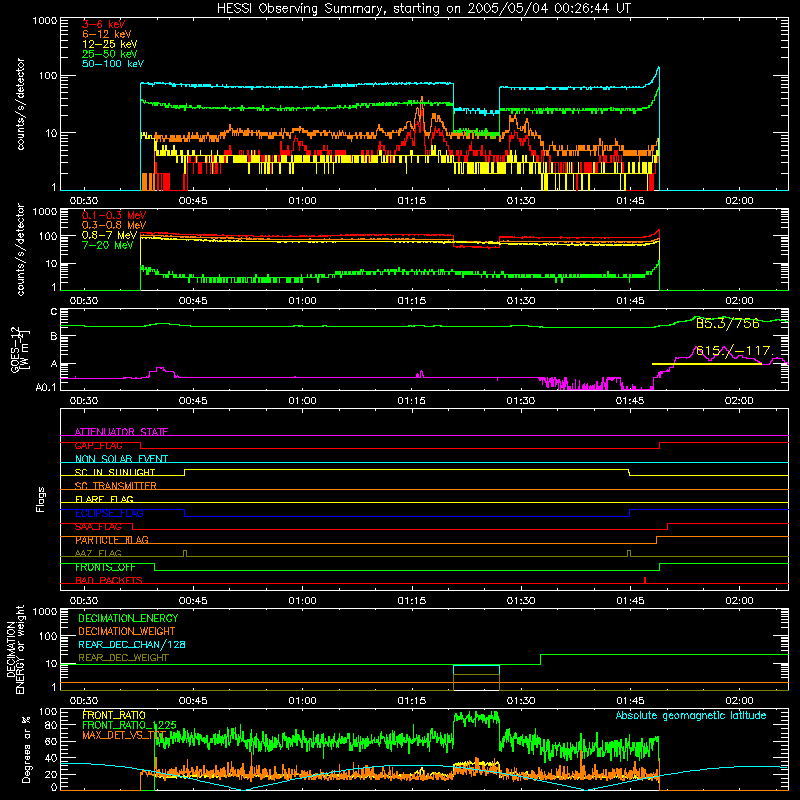Select the SC_TRANSMITTER flag label
The width and height of the screenshot is (800, 800).
point(115,486)
